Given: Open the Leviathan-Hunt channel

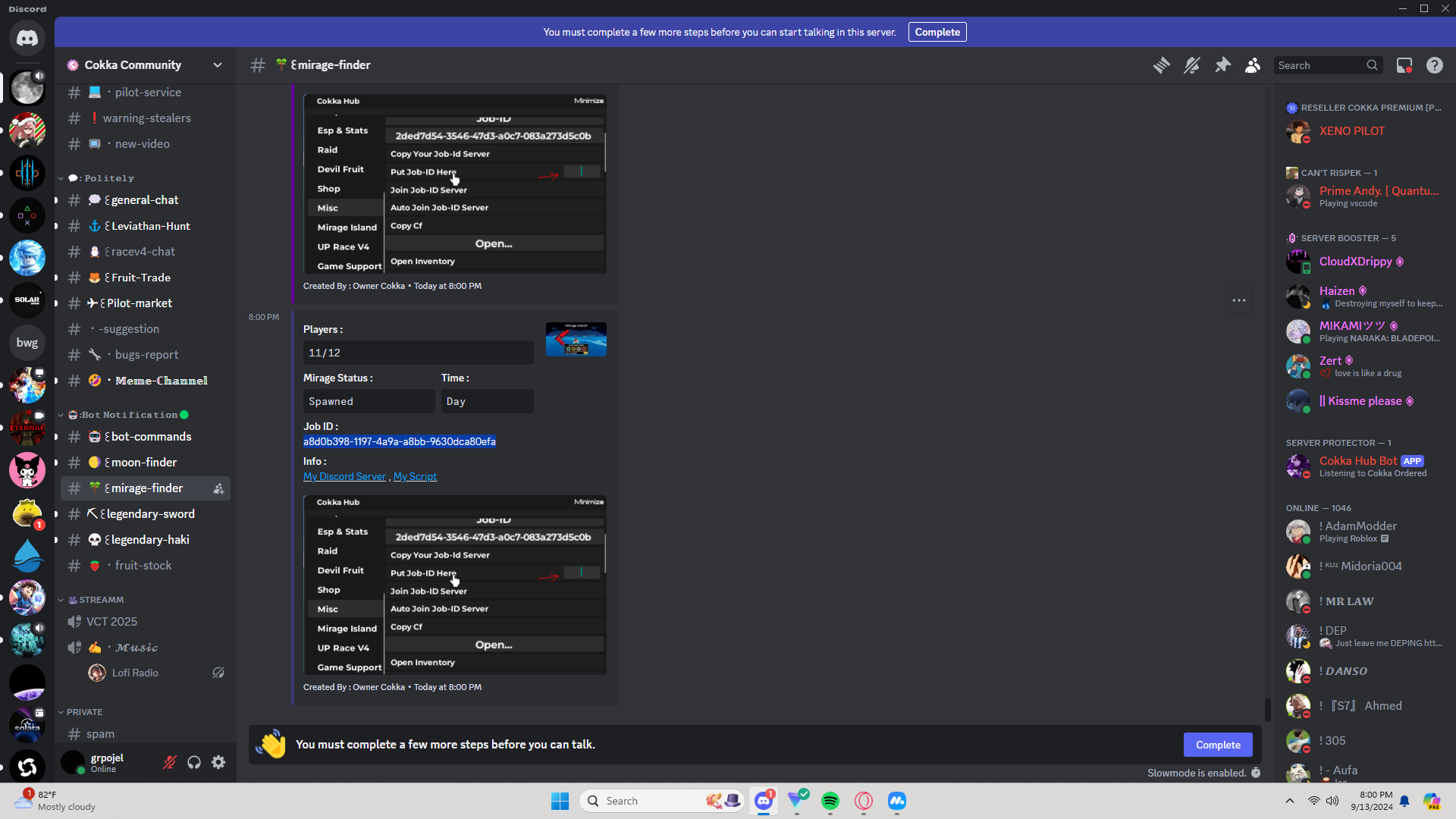Looking at the screenshot, I should pos(146,226).
